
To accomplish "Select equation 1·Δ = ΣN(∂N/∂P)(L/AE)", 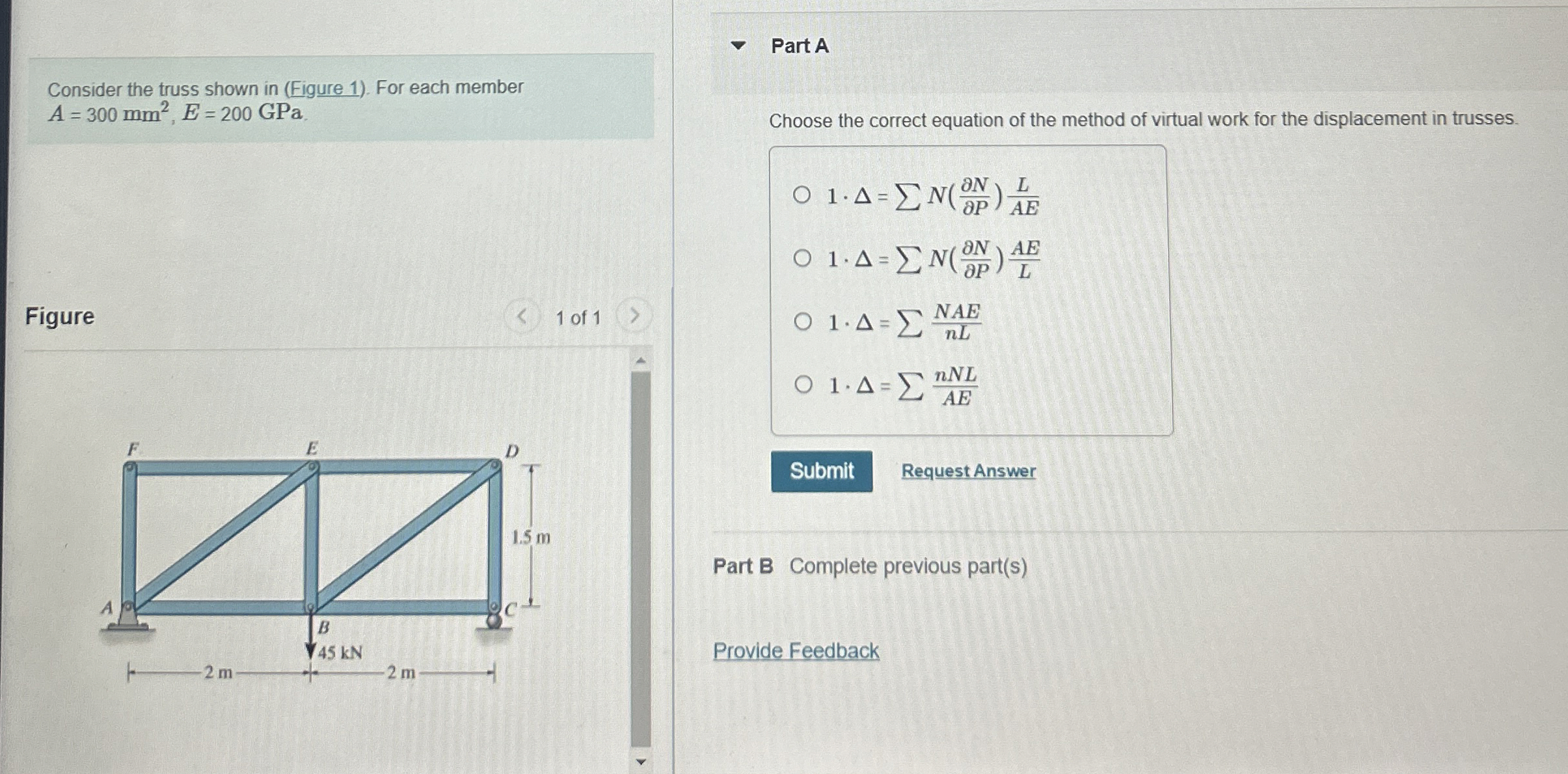I will [802, 196].
